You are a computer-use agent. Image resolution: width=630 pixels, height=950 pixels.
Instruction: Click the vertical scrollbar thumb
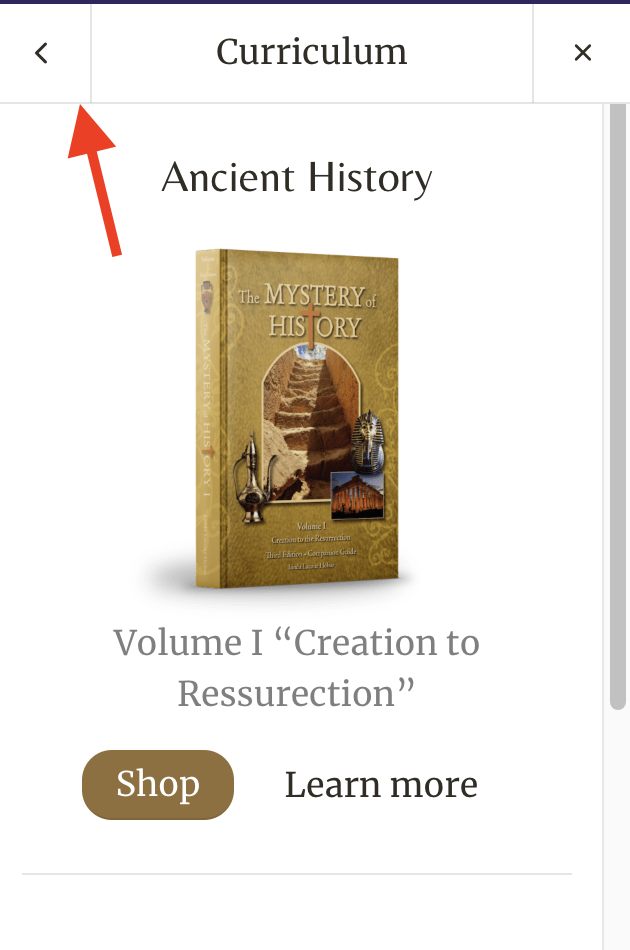click(617, 406)
